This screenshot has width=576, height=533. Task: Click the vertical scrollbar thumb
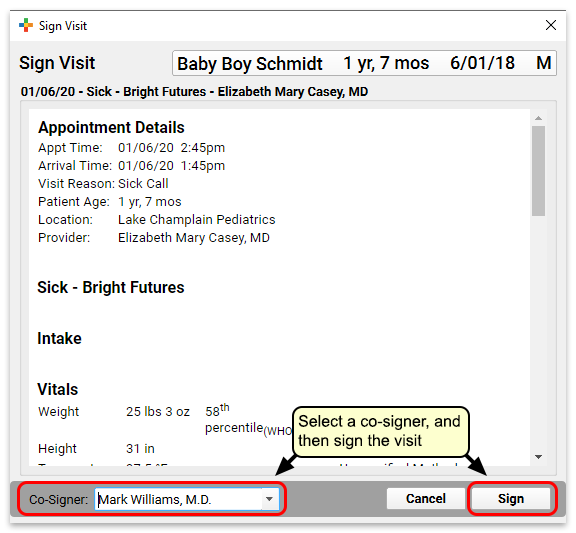(539, 171)
